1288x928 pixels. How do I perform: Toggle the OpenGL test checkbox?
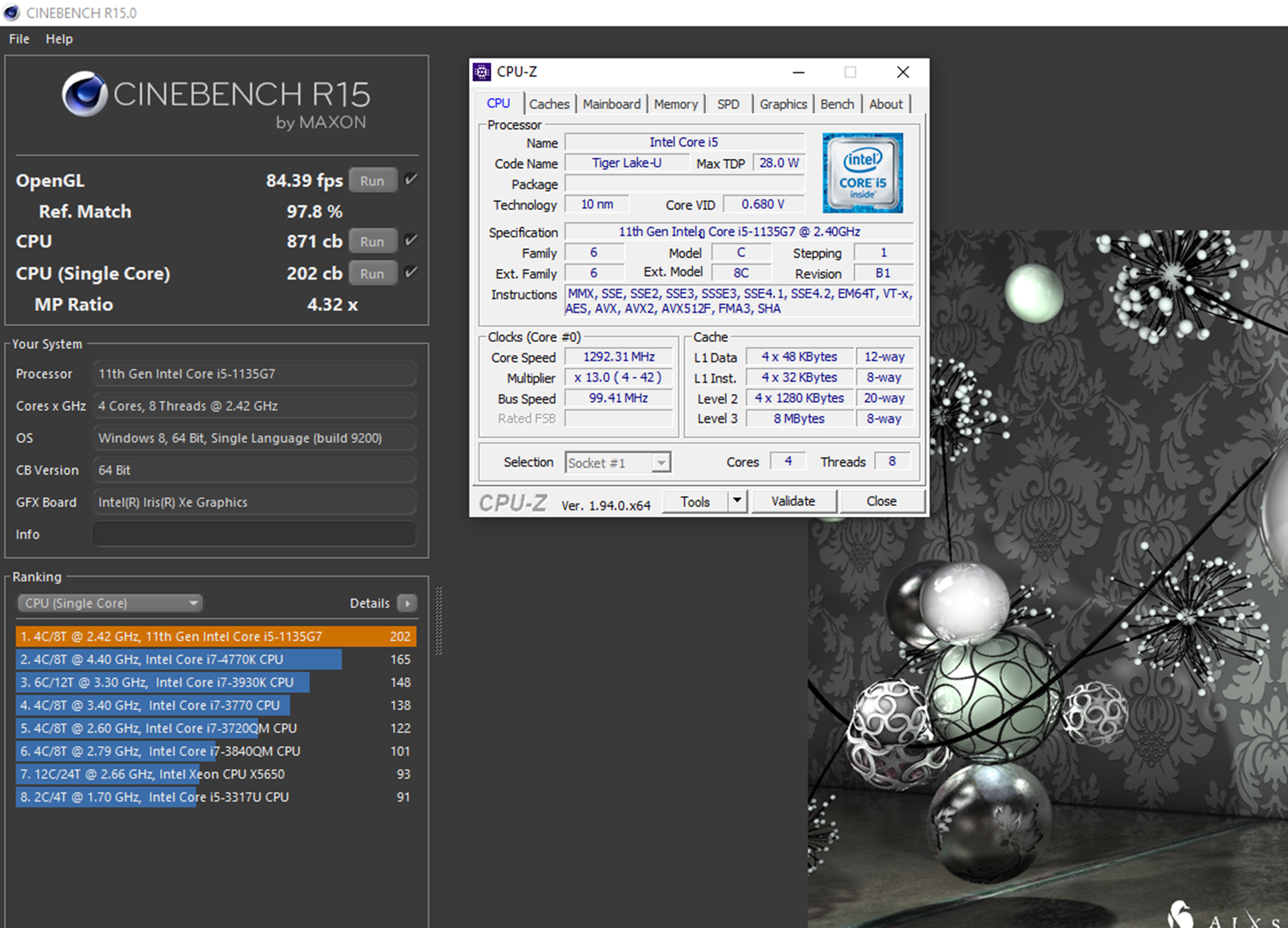coord(411,180)
